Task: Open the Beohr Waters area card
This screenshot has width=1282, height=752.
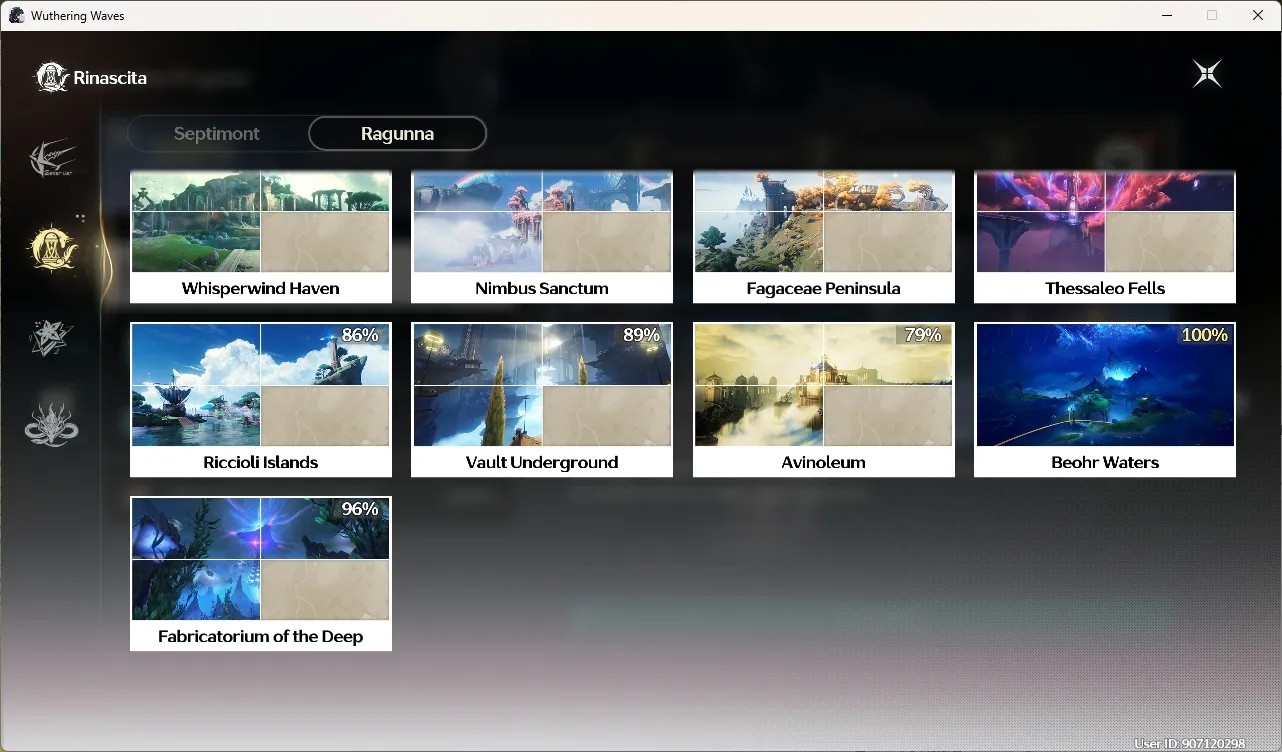Action: pyautogui.click(x=1105, y=400)
